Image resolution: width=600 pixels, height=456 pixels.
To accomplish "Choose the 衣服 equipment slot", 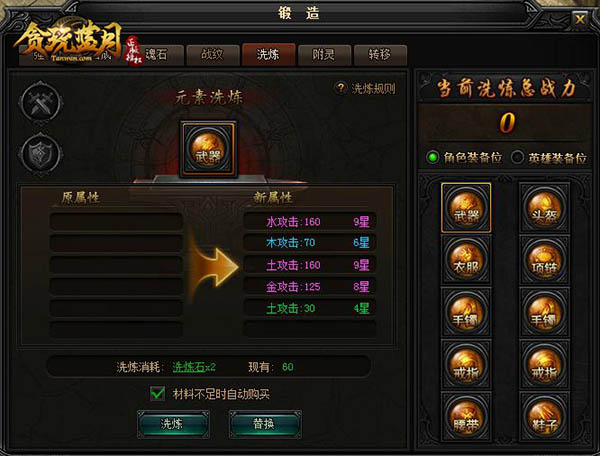I will point(466,260).
